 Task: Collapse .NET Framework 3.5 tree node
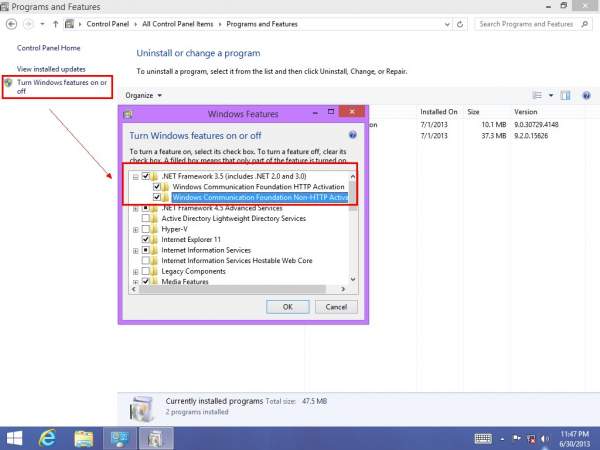point(135,177)
